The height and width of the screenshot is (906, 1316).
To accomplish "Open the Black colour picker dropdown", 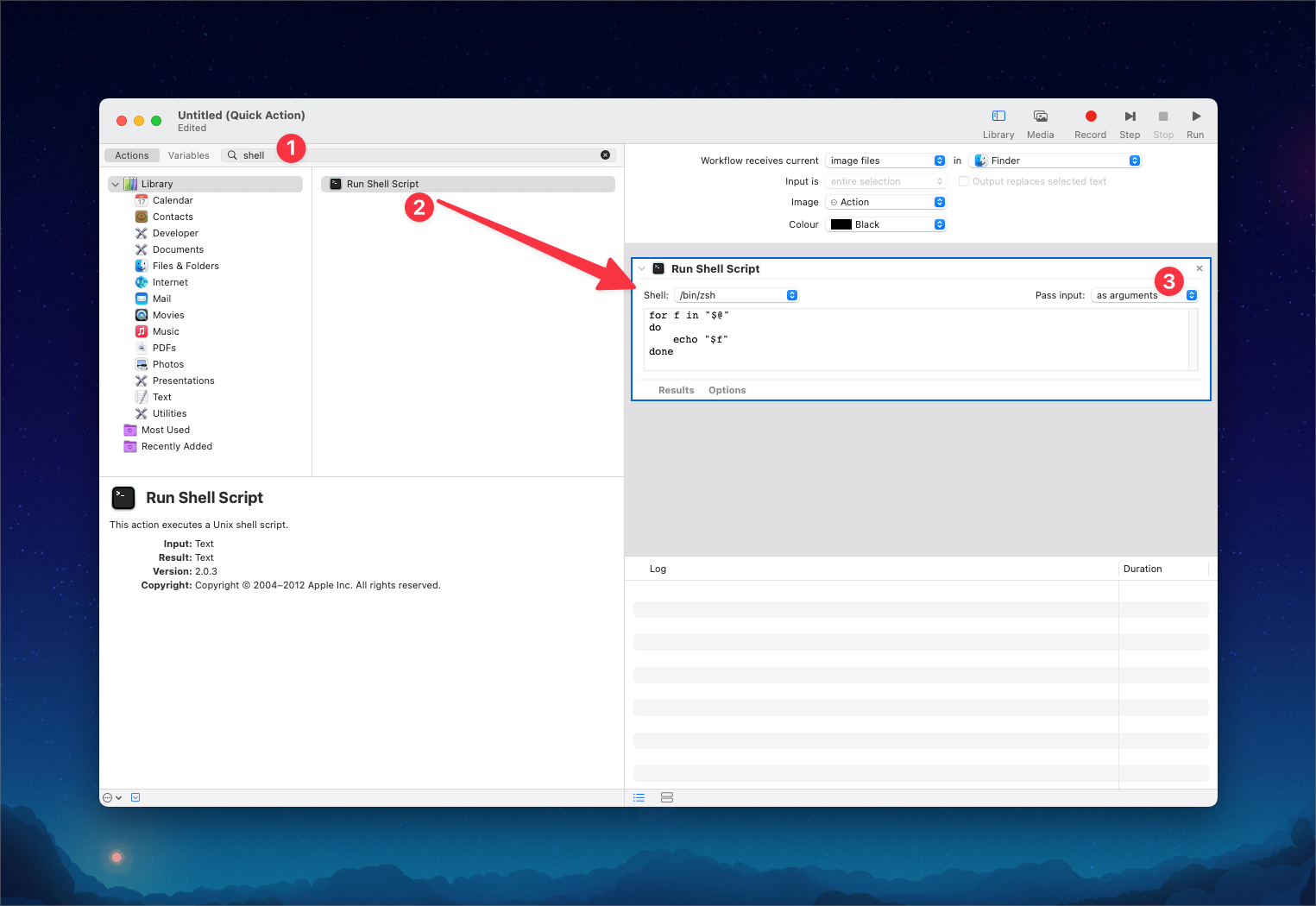I will coord(885,224).
